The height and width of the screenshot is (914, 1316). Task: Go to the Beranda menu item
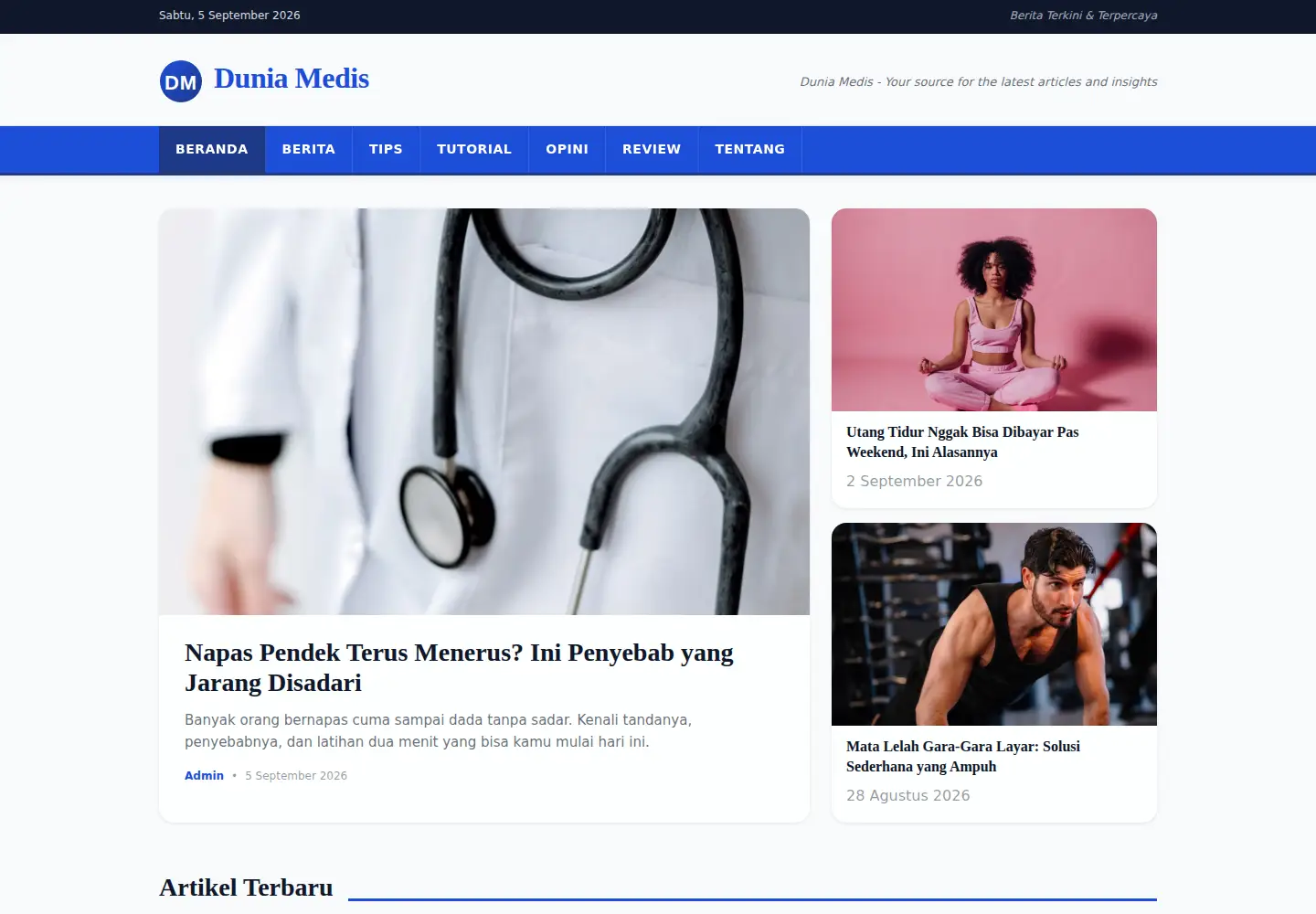[212, 149]
